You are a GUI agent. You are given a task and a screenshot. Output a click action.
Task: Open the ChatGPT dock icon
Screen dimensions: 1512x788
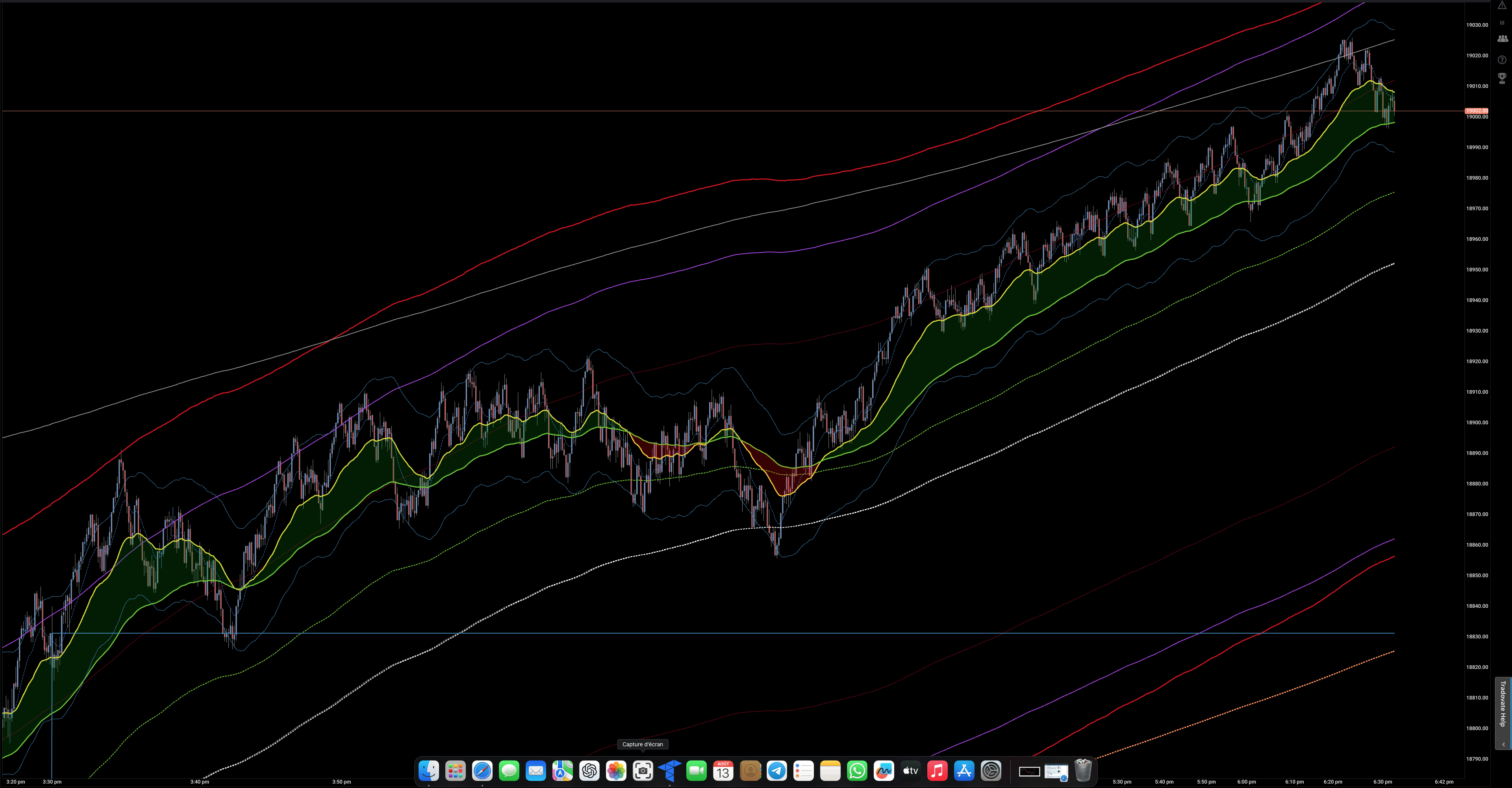(589, 770)
